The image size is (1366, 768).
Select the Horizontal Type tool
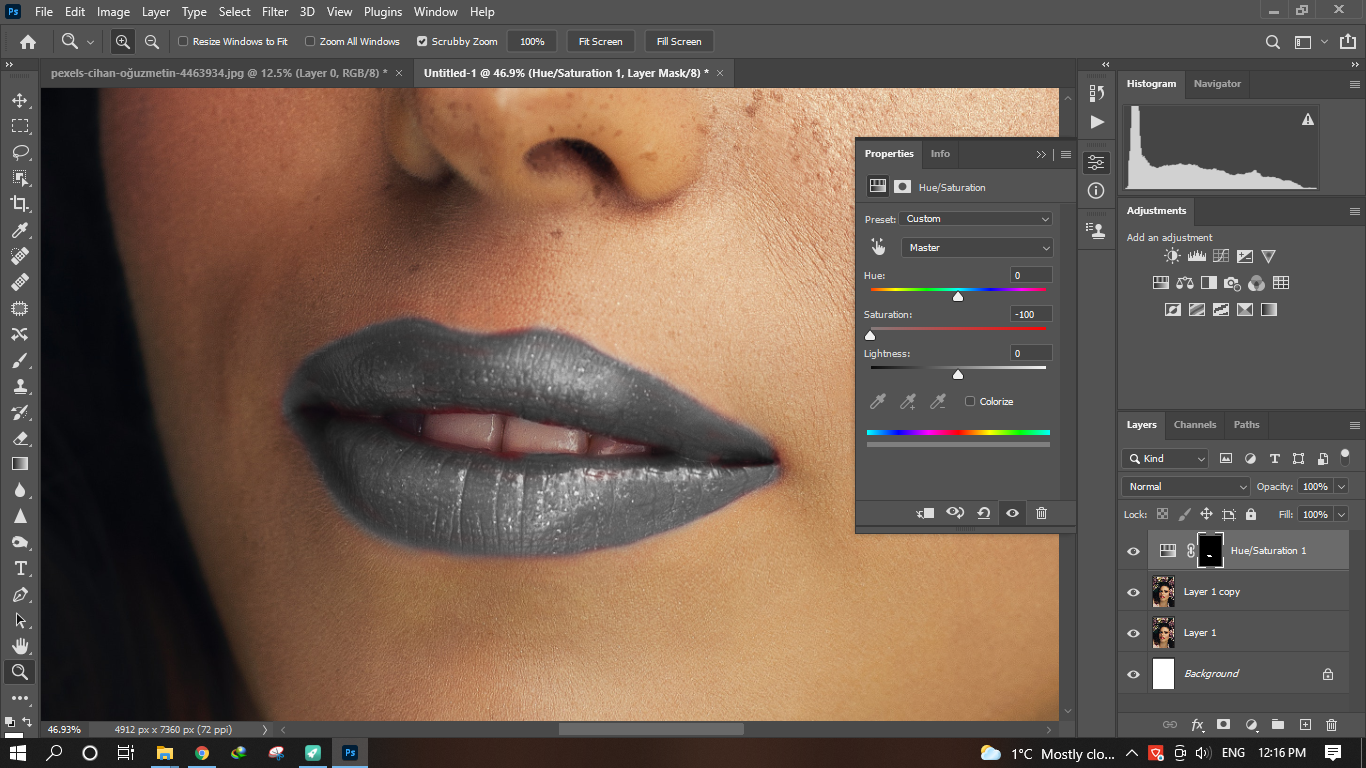20,568
